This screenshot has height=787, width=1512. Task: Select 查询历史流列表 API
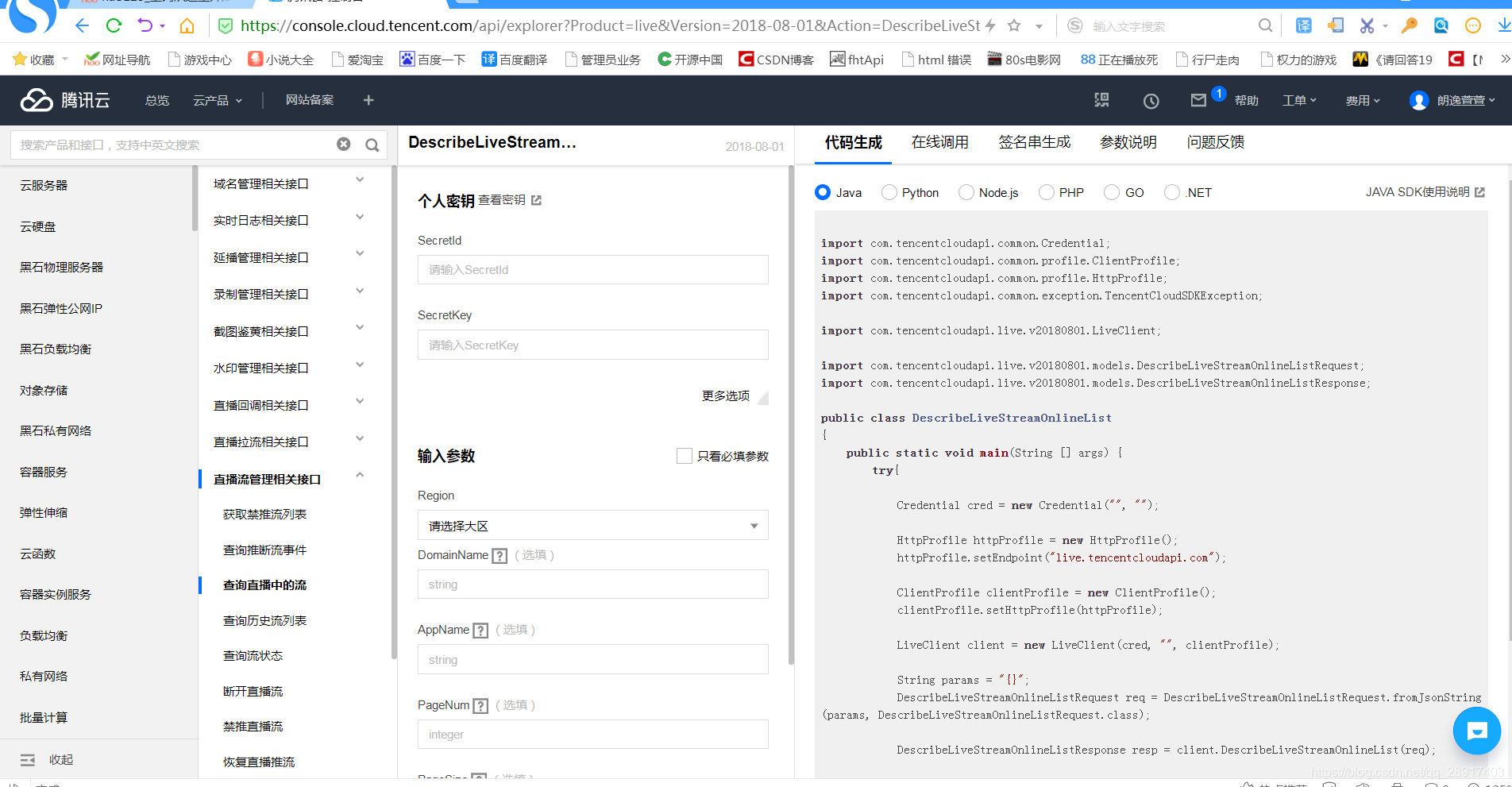[x=264, y=620]
